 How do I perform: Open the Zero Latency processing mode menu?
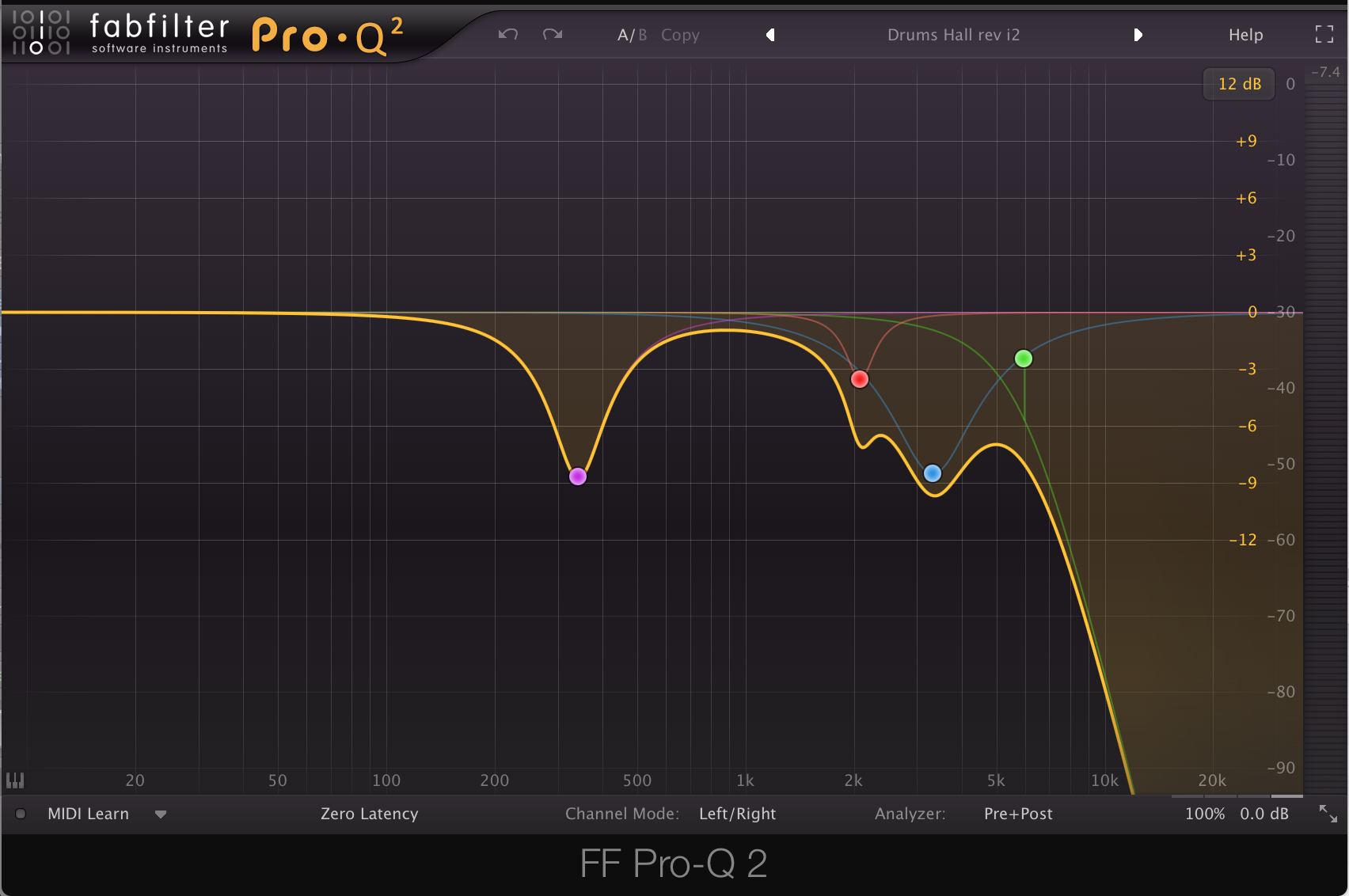369,814
